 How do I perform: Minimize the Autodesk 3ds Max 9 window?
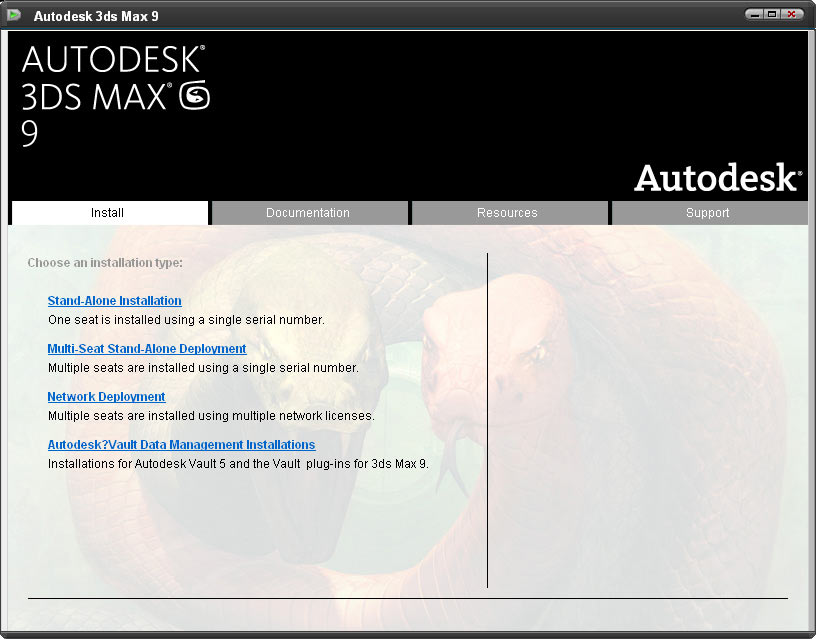point(755,14)
